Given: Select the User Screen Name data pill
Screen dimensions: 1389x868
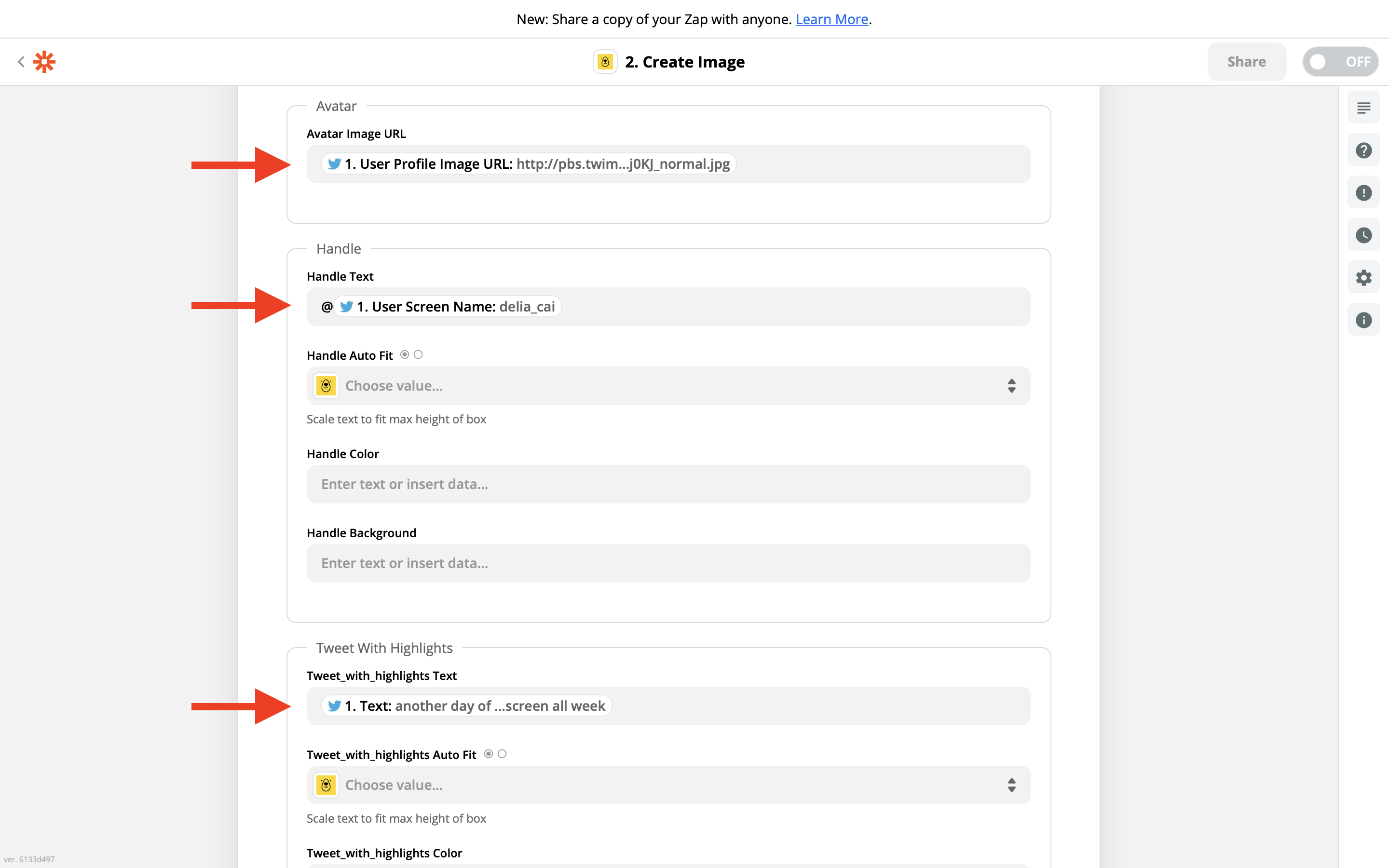Looking at the screenshot, I should pyautogui.click(x=447, y=307).
